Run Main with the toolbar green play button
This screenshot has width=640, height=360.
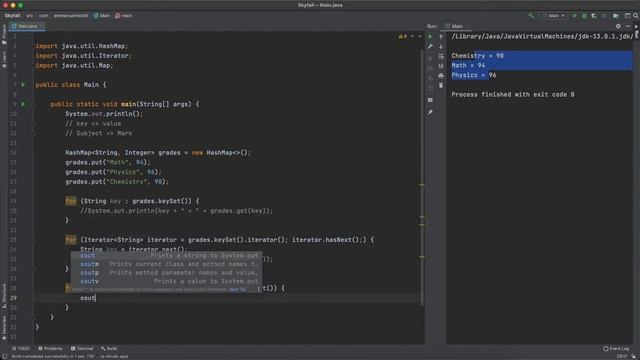575,16
